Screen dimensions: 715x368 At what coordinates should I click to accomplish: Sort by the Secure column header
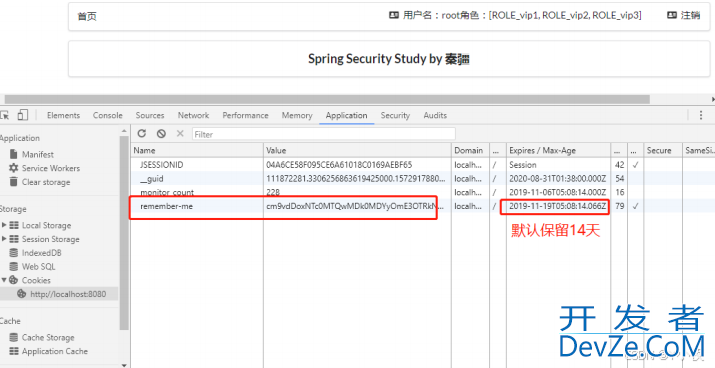tap(663, 150)
